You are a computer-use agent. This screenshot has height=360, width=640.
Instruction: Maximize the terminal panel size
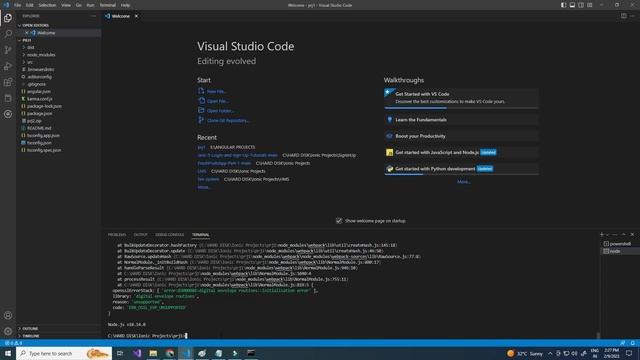(x=623, y=234)
